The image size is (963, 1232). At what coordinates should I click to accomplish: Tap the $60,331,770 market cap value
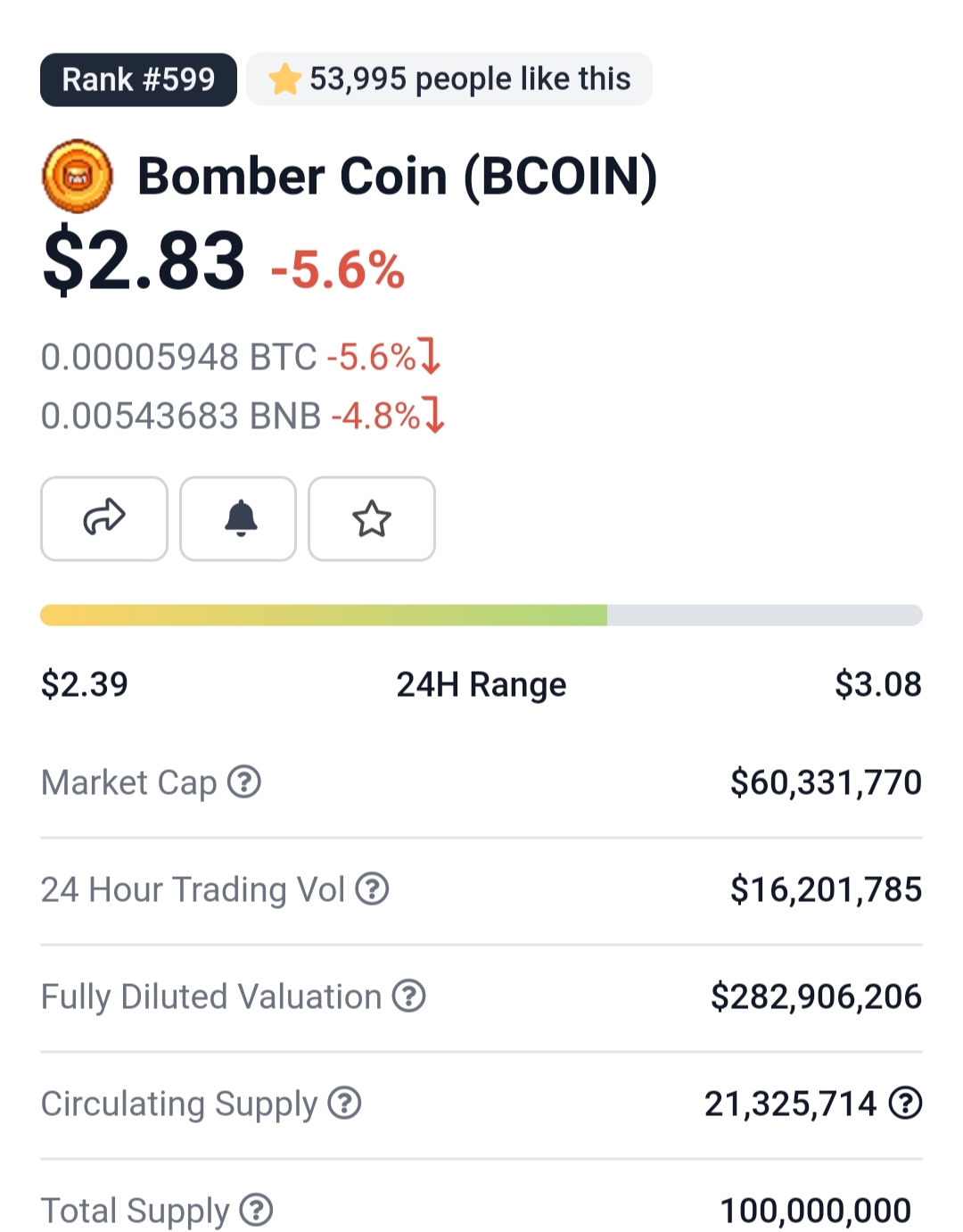tap(826, 782)
